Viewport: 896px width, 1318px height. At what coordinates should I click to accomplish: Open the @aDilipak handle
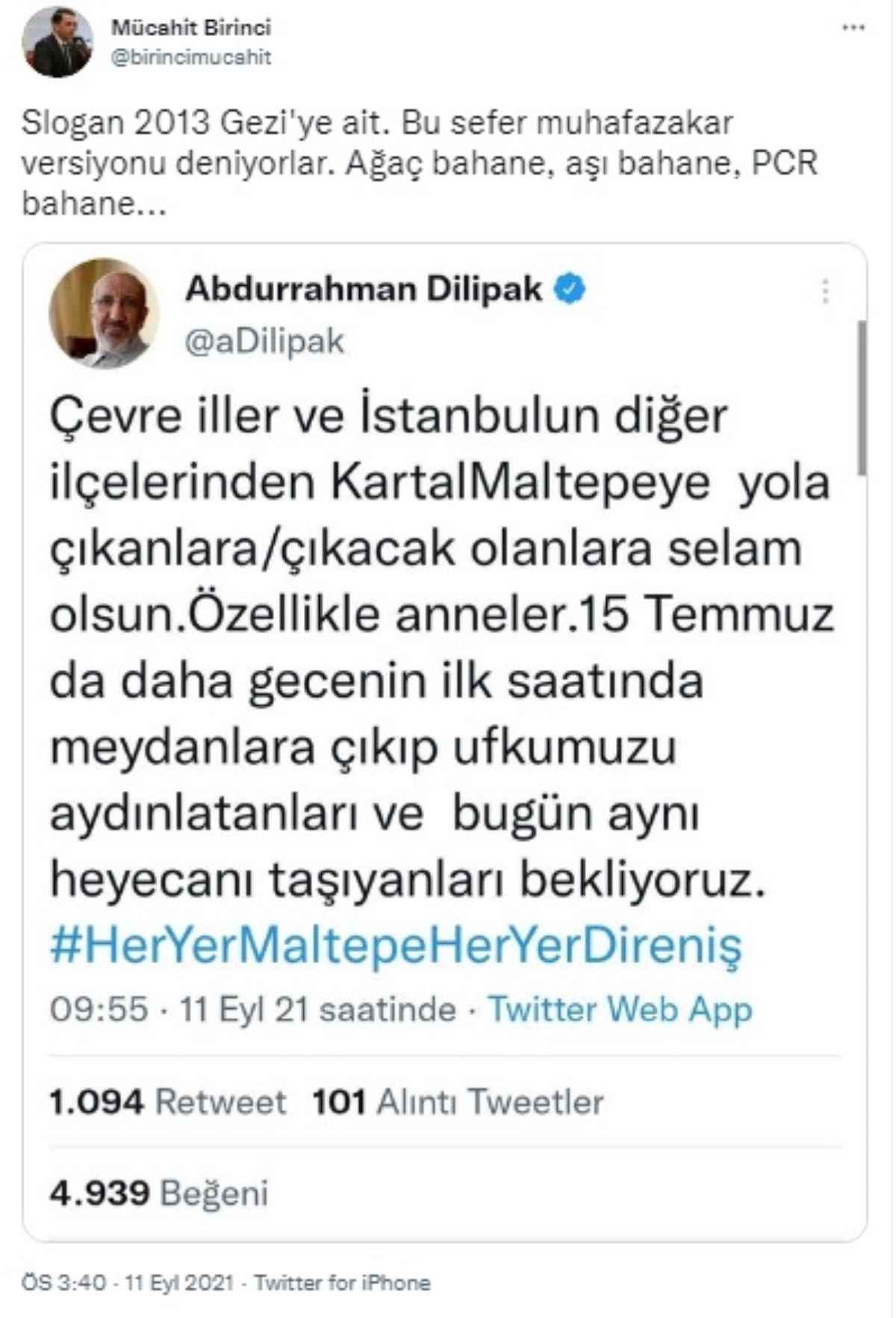(x=264, y=342)
